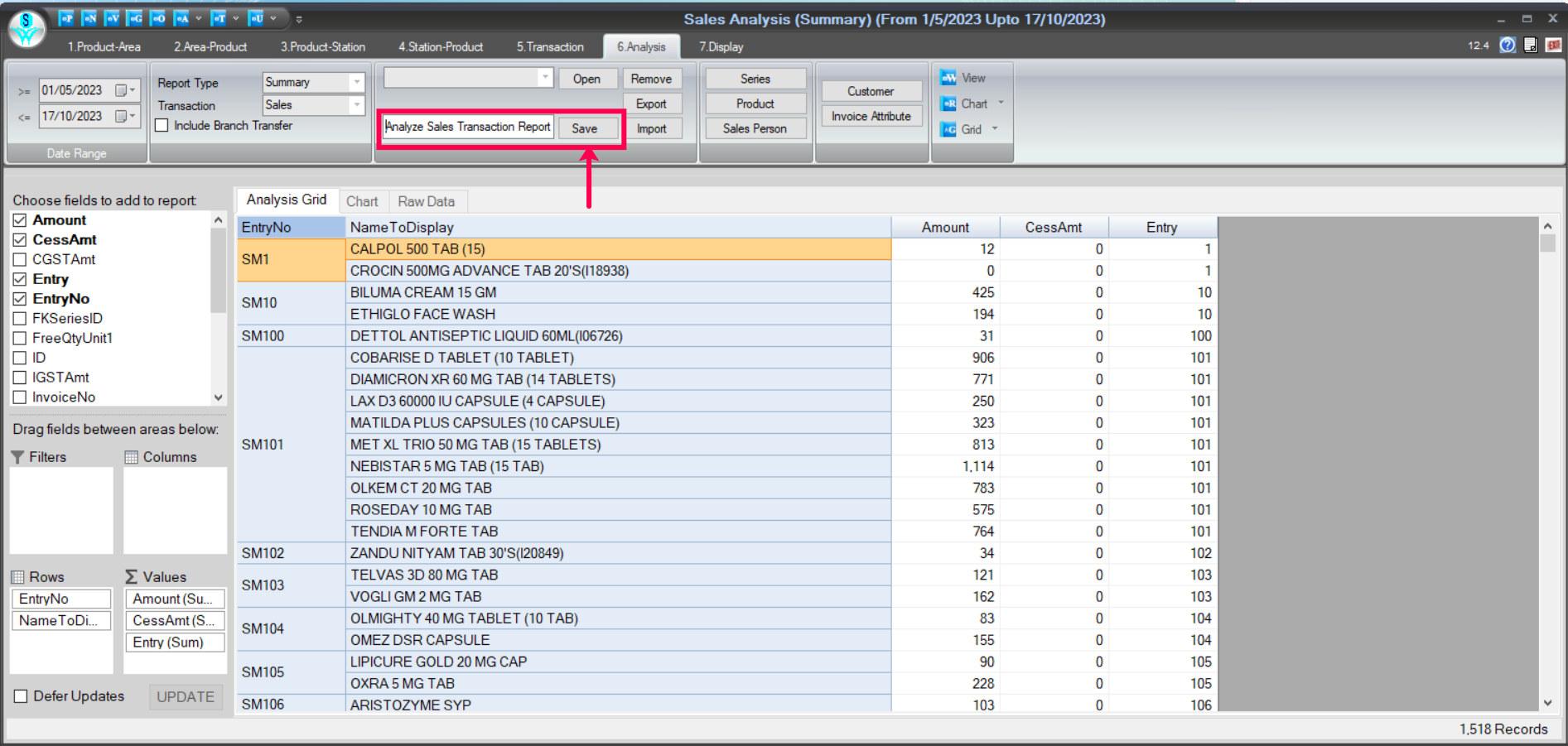This screenshot has width=1568, height=746.
Task: Toggle the EntryNo field checkbox
Action: pos(20,299)
